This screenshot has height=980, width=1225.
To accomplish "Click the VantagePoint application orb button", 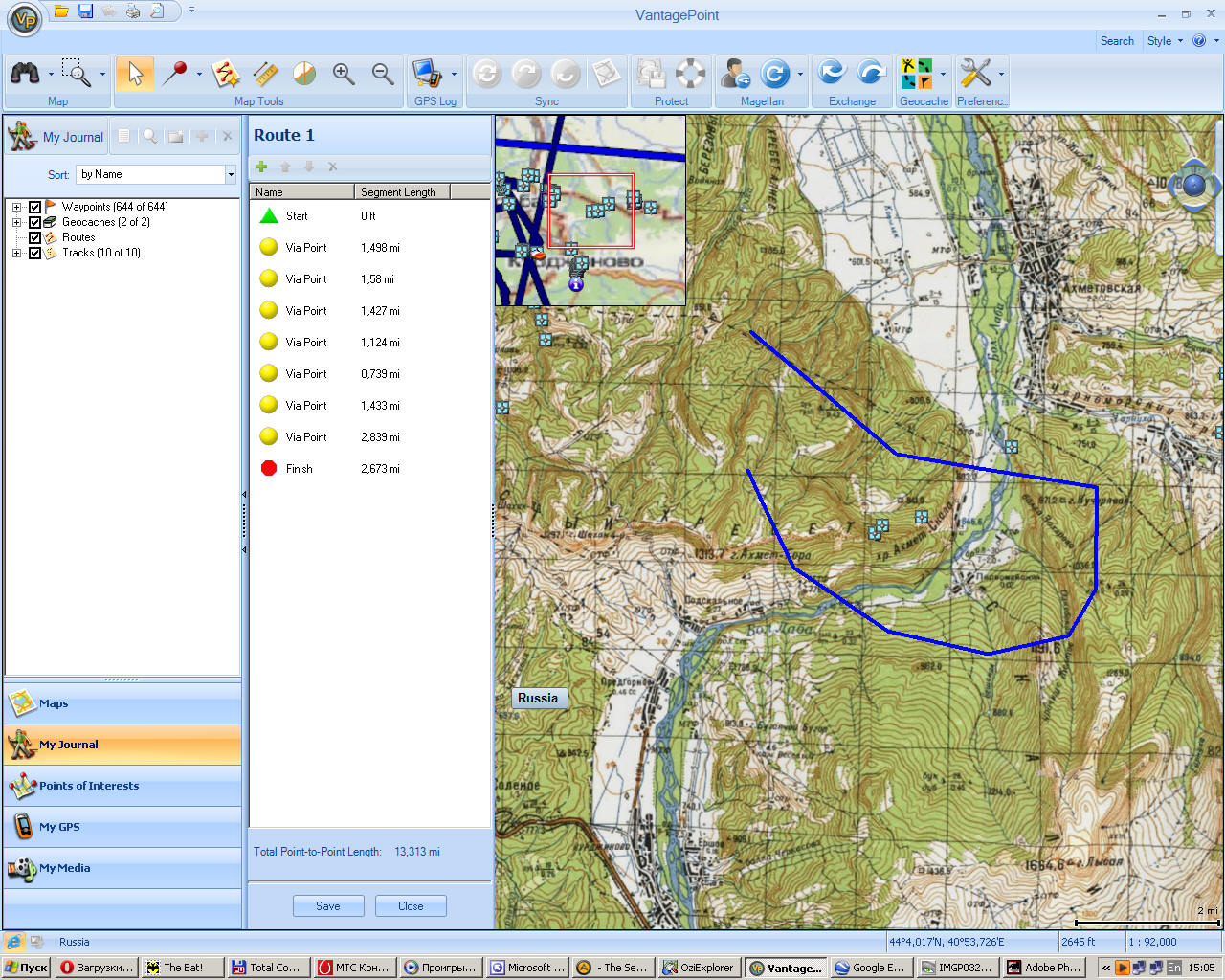I will click(x=25, y=18).
